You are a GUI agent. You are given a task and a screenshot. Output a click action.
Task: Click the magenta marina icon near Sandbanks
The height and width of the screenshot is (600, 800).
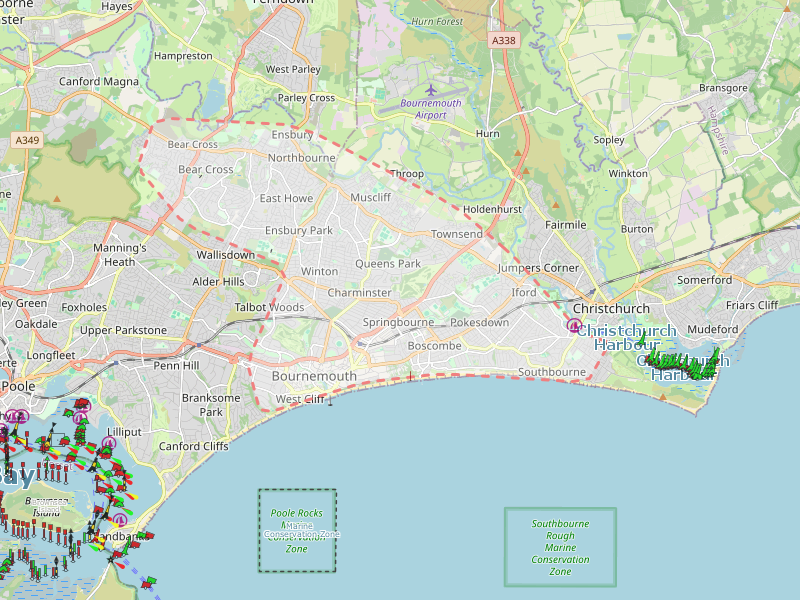(120, 519)
